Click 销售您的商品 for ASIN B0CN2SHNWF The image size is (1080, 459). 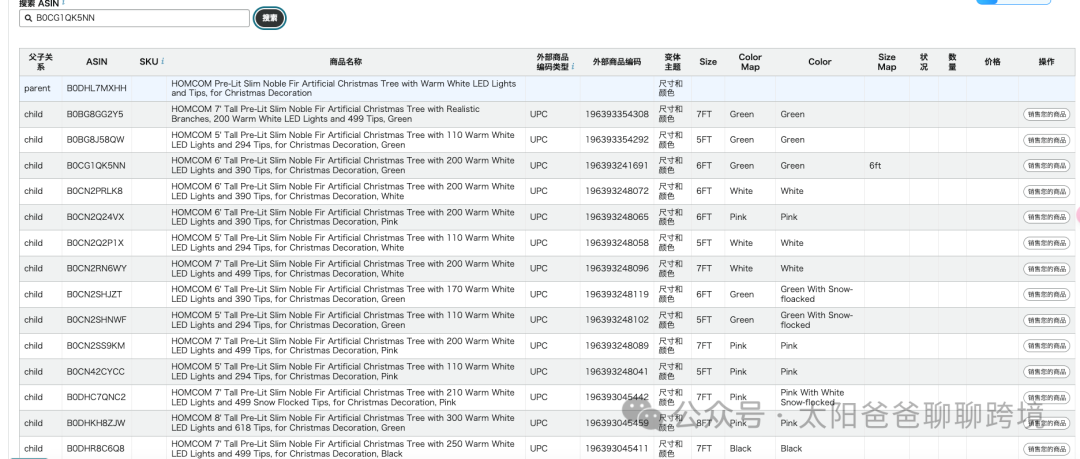point(1046,320)
